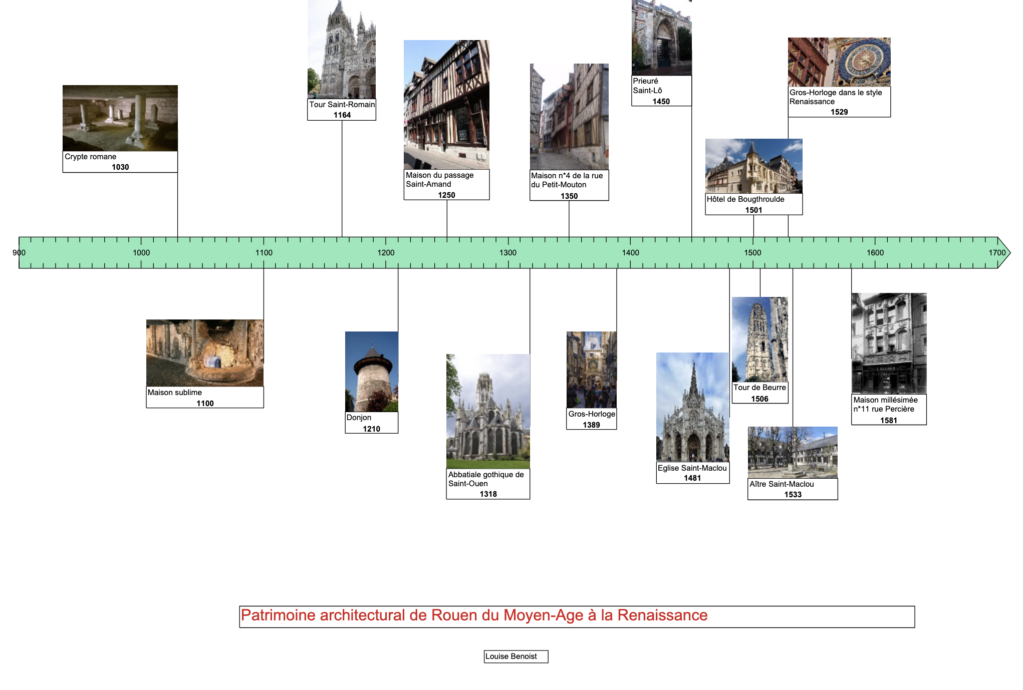
Task: Click the Eglise Saint-Maclou photo
Action: click(692, 406)
